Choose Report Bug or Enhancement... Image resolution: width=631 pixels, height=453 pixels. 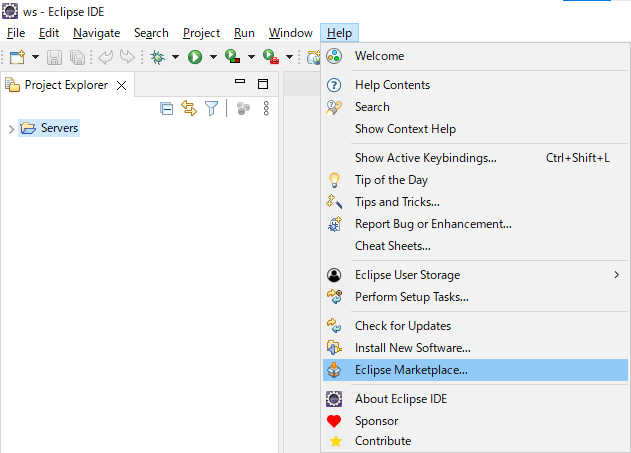[x=475, y=224]
